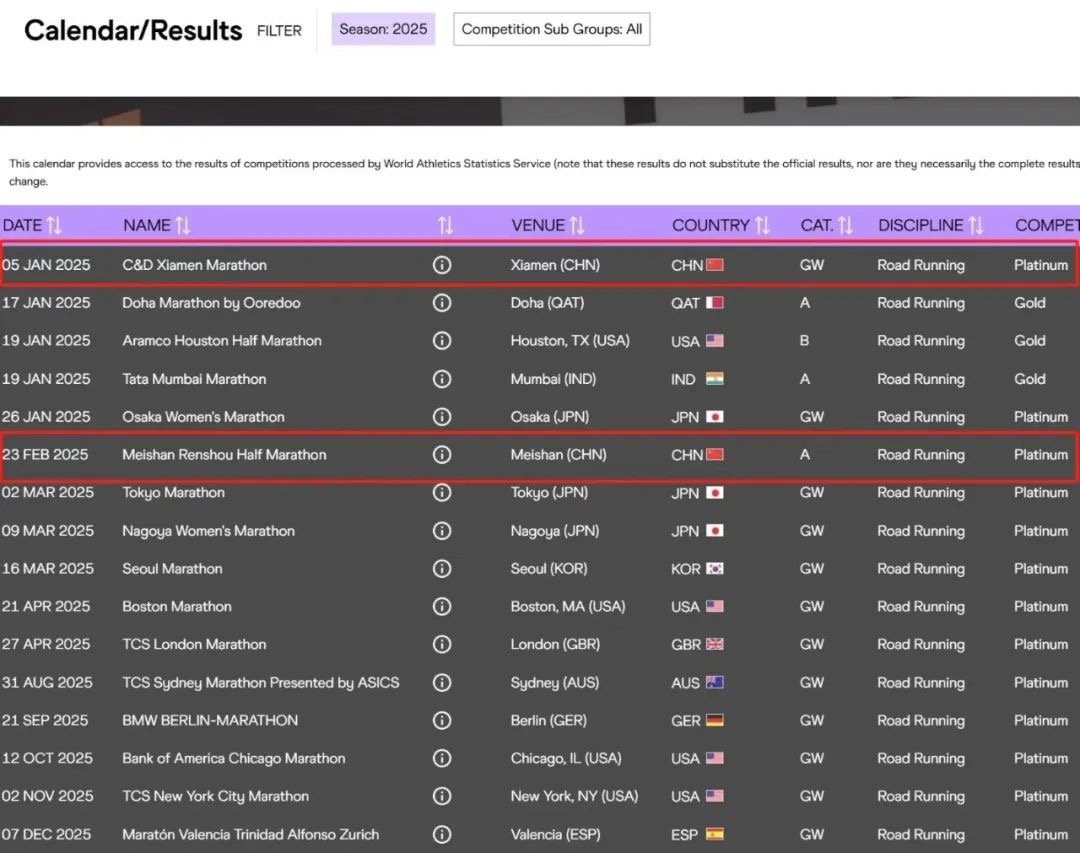
Task: Sort by DISCIPLINE column header
Action: 976,226
